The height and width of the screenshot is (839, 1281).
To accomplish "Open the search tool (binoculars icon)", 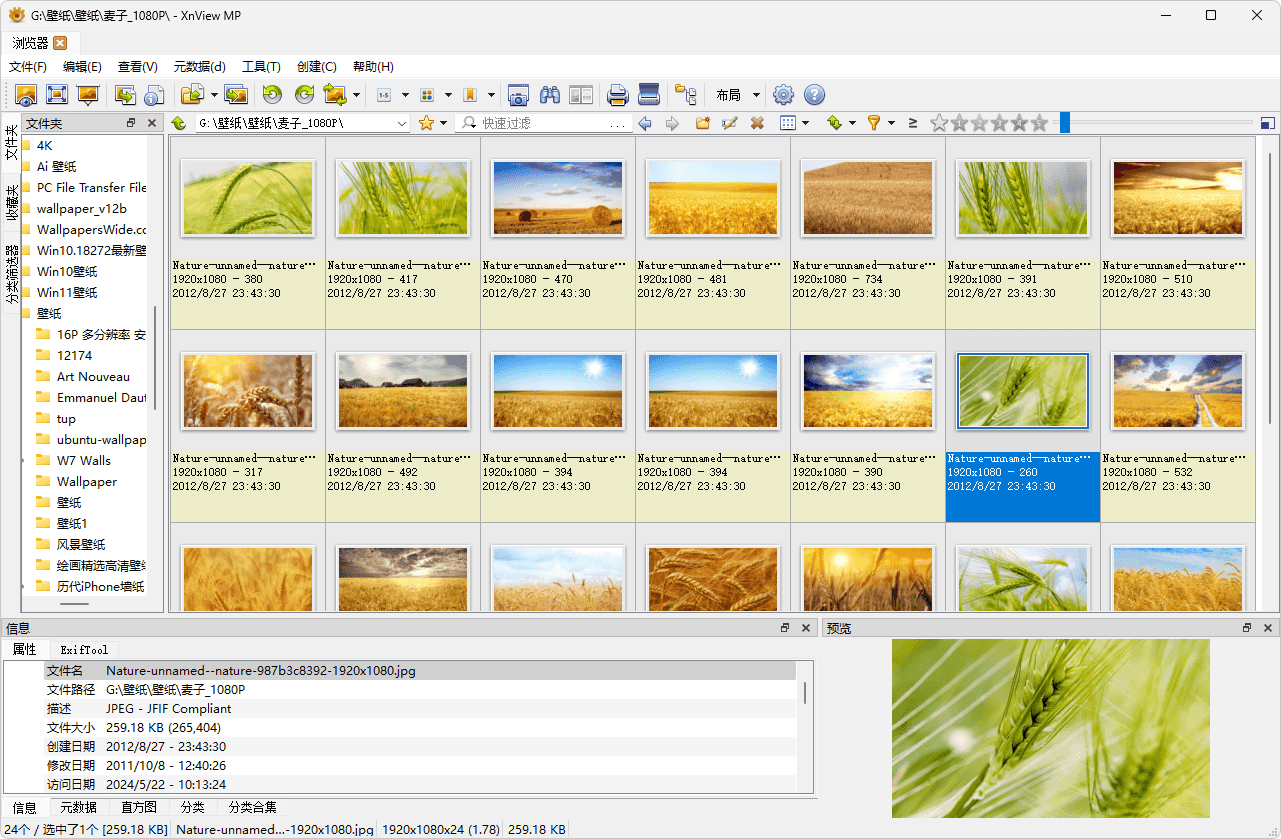I will click(550, 94).
